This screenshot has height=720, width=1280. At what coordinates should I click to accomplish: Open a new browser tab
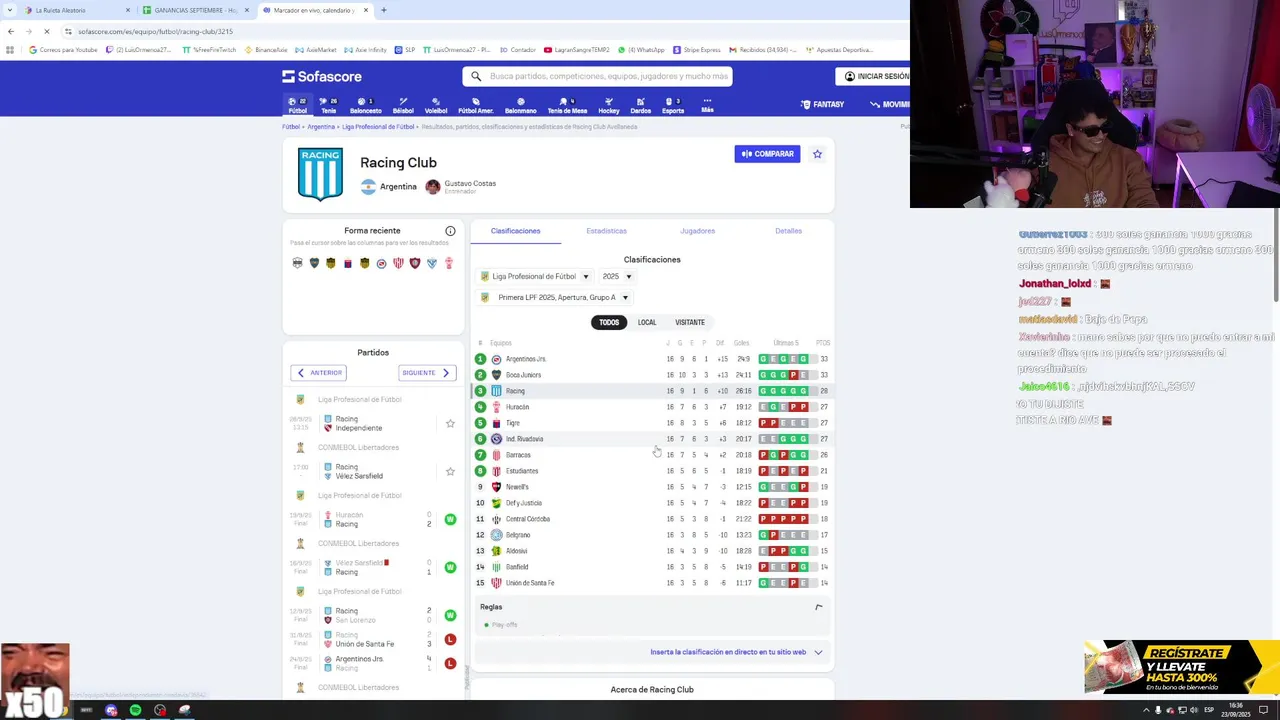click(x=384, y=10)
